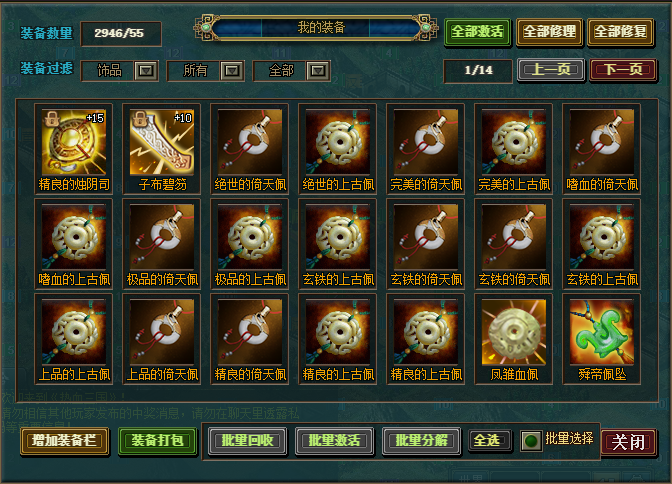Click 全部修理 to repair all
Viewport: 672px width, 484px height.
coord(549,32)
